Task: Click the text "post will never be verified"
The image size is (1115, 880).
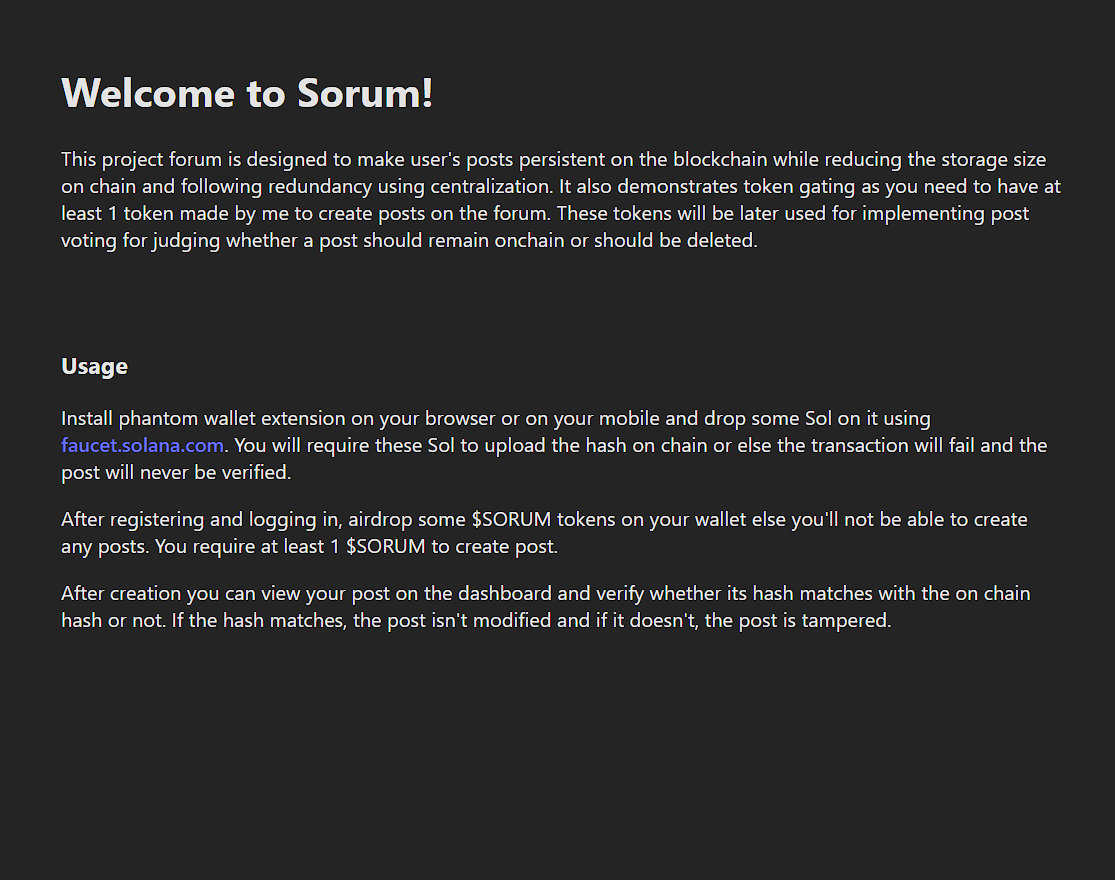Action: (x=176, y=472)
